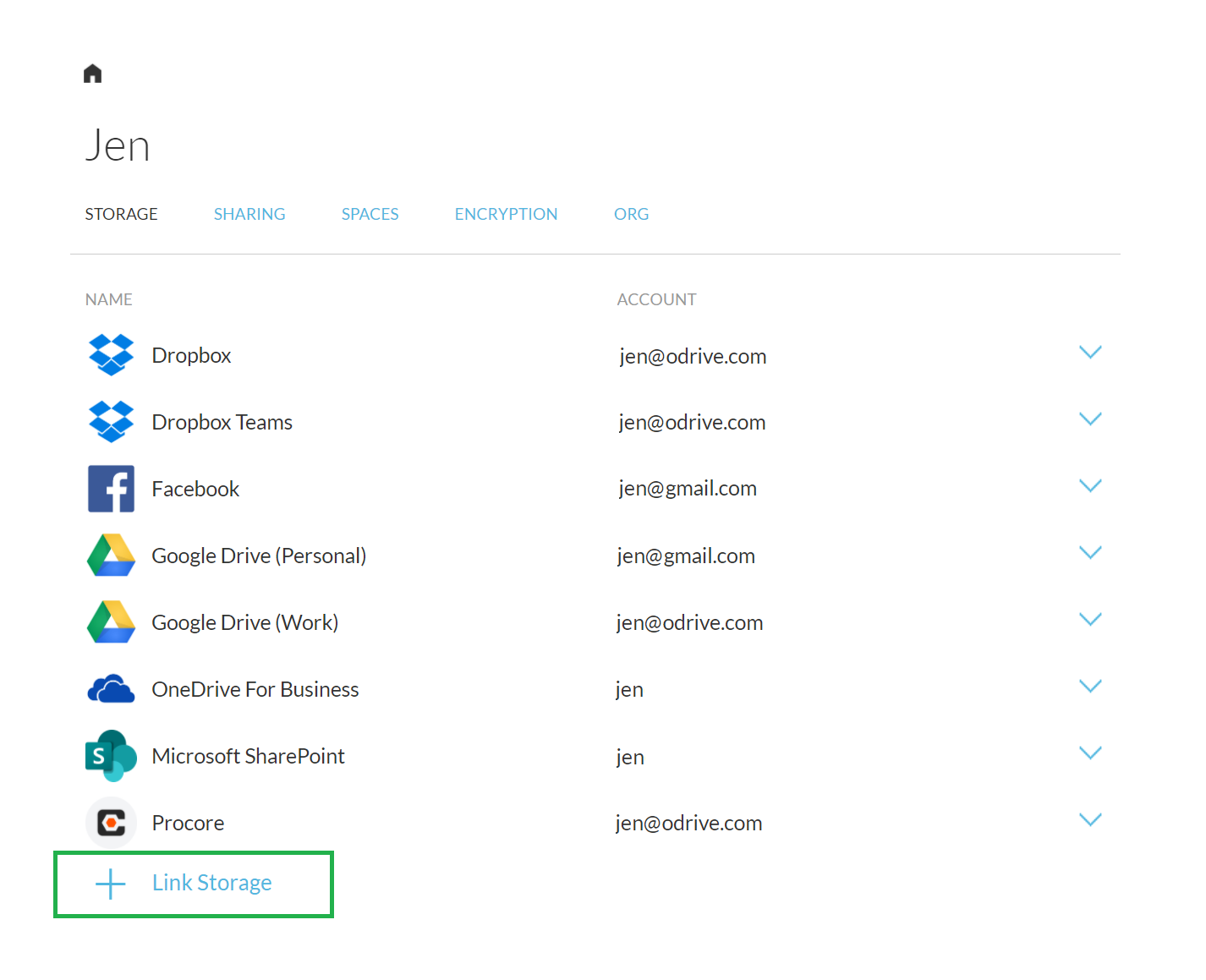Screen dimensions: 1206x980
Task: Open Microsoft SharePoint storage name
Action: [x=248, y=756]
